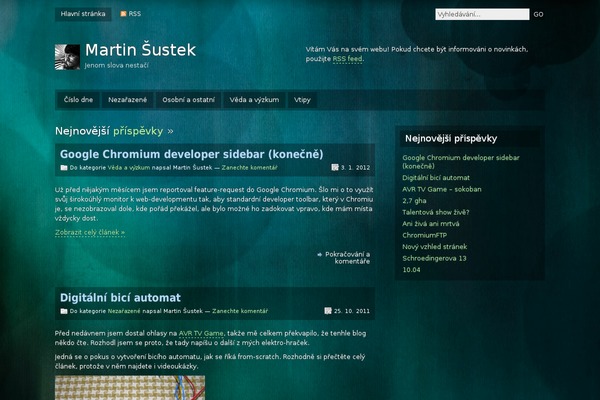
Task: Focus the Vyhledávání search field
Action: (x=482, y=14)
